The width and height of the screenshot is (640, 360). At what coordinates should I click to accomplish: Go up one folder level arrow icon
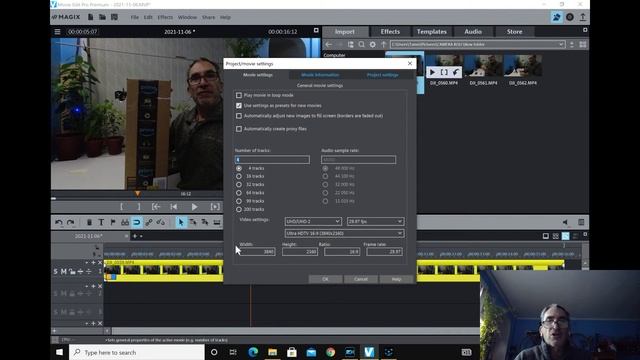[x=384, y=44]
